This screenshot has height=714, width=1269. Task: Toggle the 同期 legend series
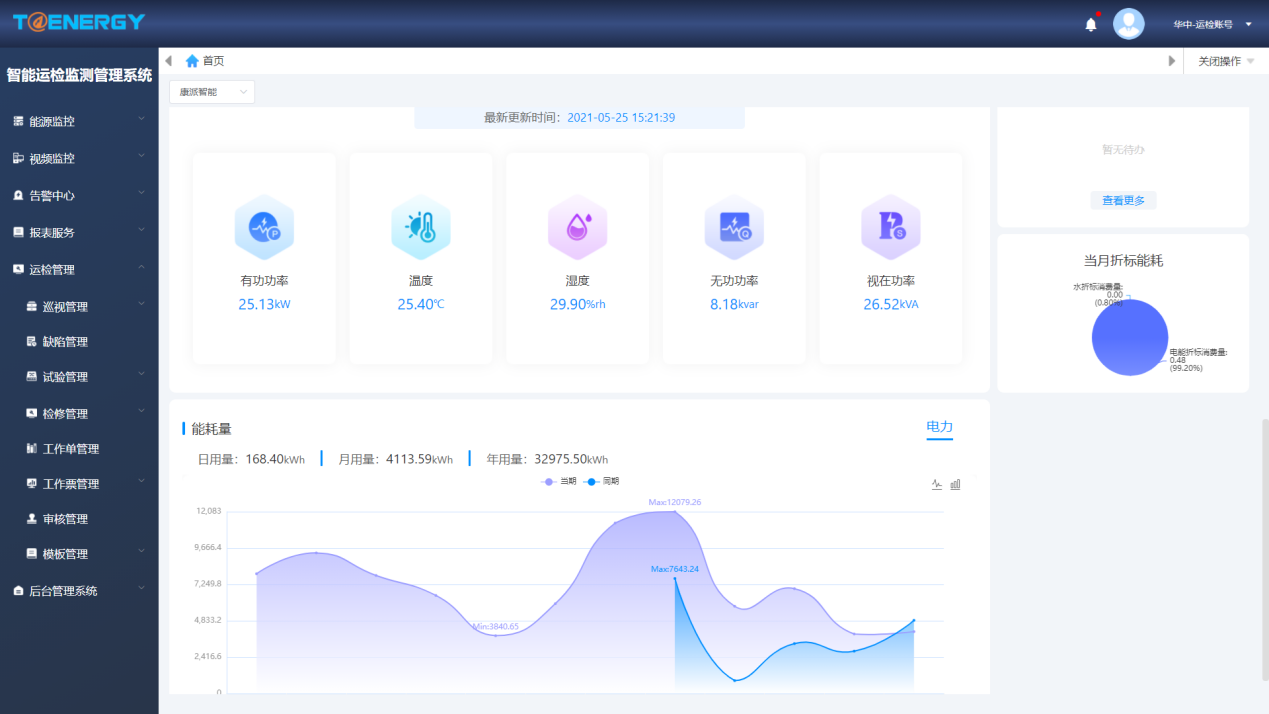[x=601, y=482]
